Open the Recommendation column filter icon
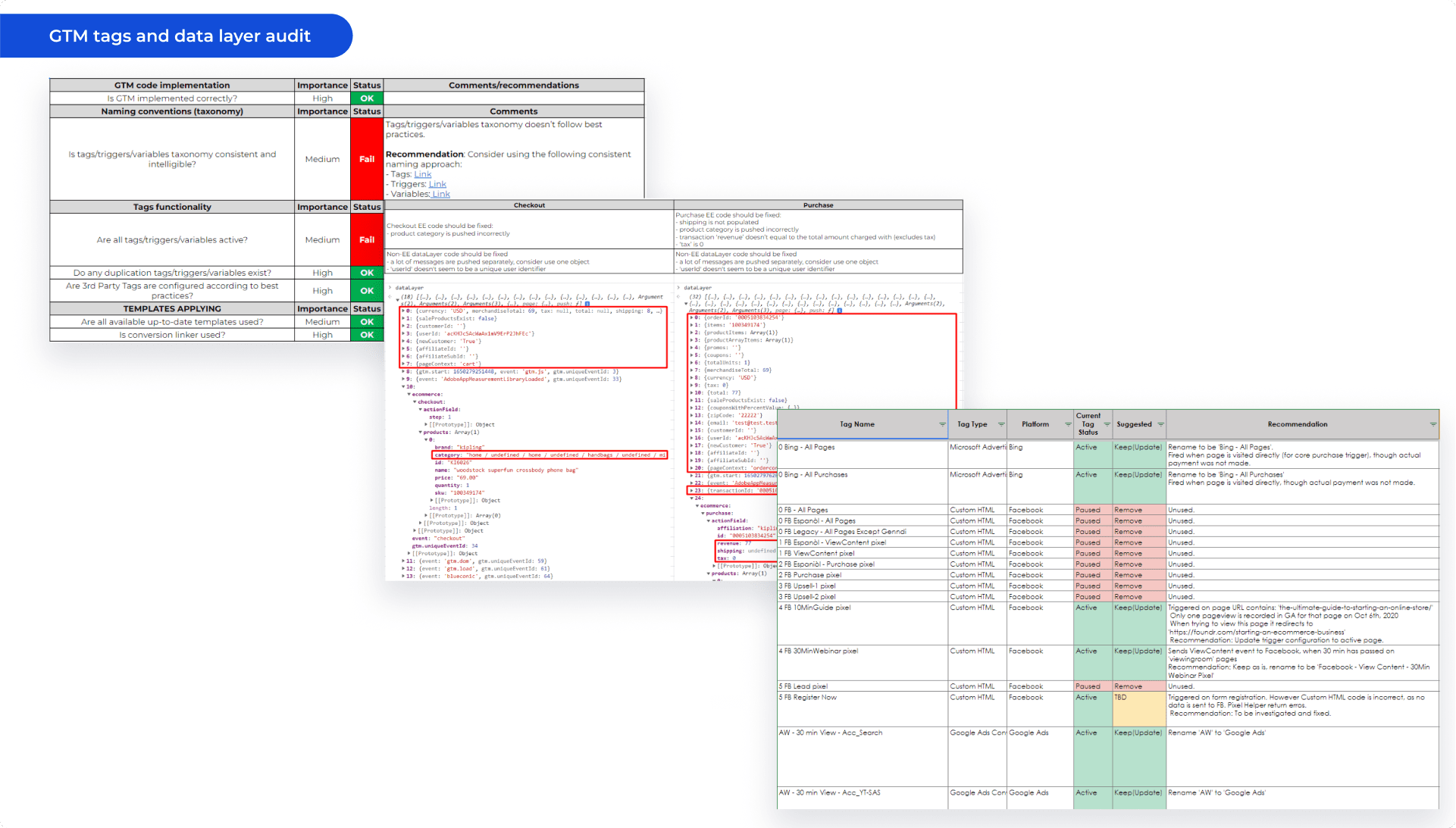The width and height of the screenshot is (1456, 828). 1433,424
